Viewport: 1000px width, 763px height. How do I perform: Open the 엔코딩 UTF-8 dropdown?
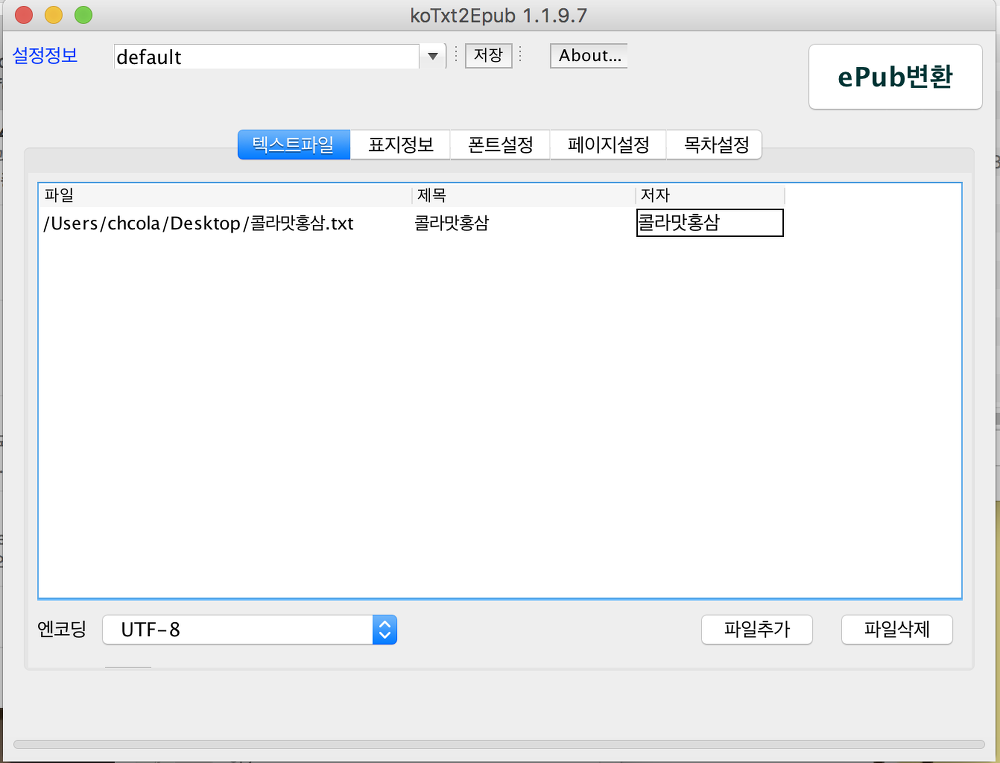(x=249, y=630)
